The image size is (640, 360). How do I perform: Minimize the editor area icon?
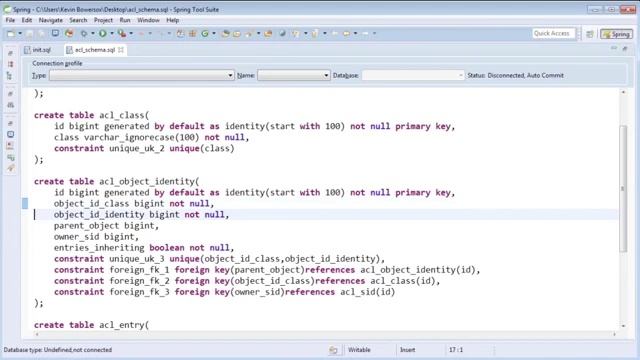click(x=614, y=49)
